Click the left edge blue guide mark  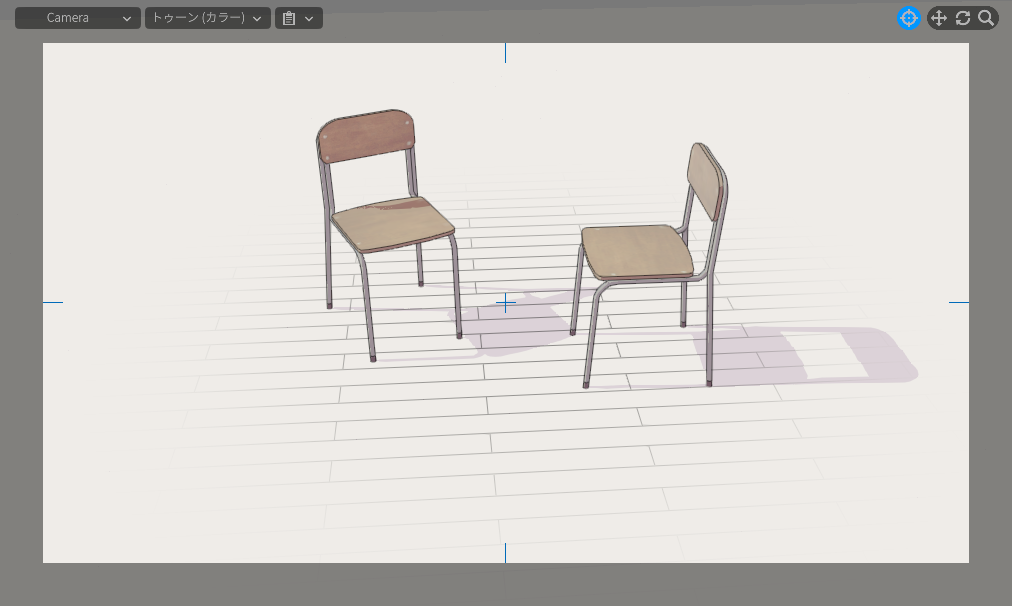tap(53, 302)
